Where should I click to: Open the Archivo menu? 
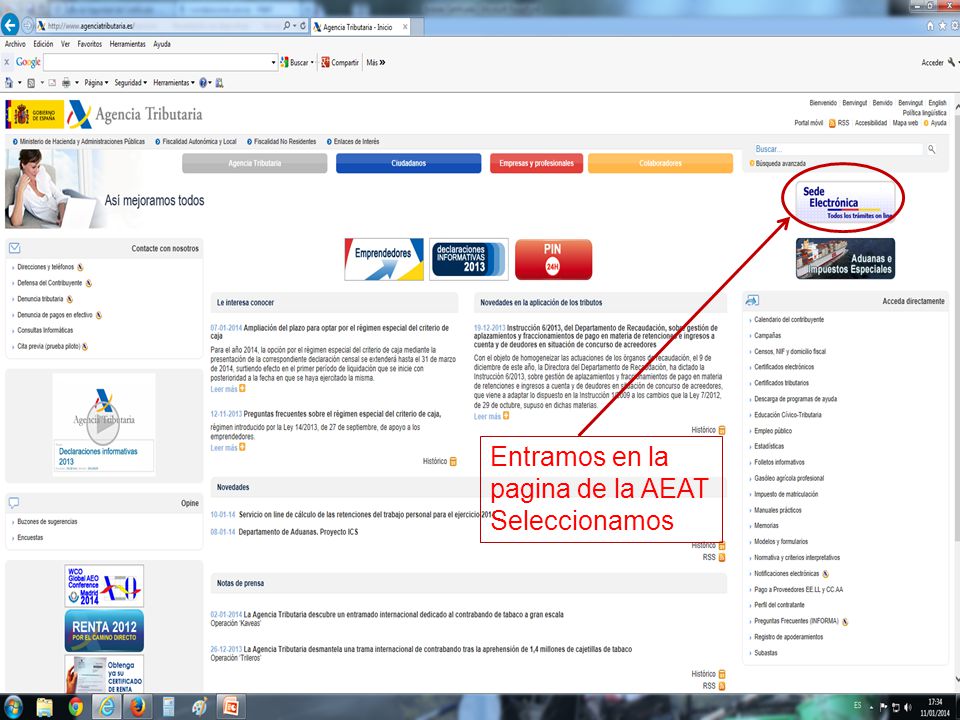point(15,44)
